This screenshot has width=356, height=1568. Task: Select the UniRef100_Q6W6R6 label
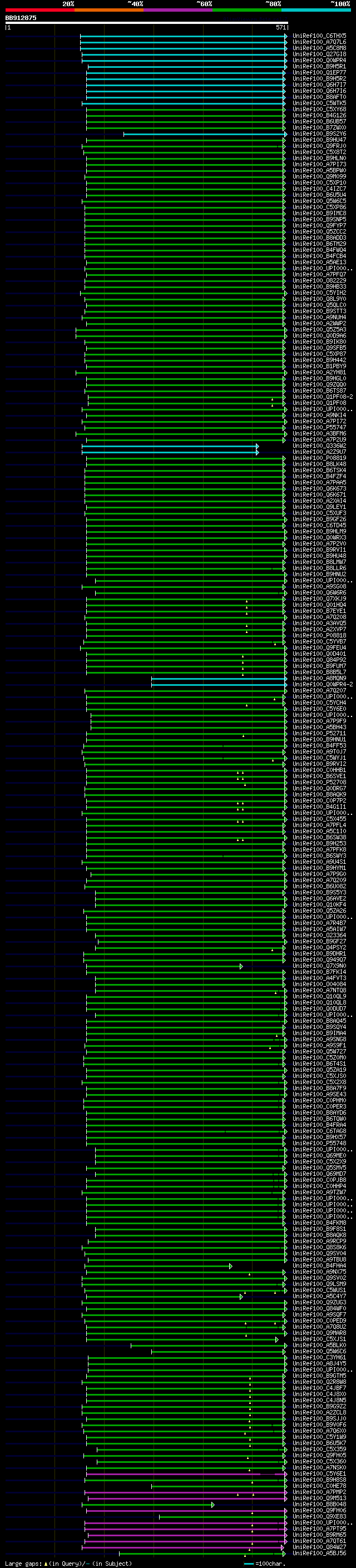(x=319, y=593)
